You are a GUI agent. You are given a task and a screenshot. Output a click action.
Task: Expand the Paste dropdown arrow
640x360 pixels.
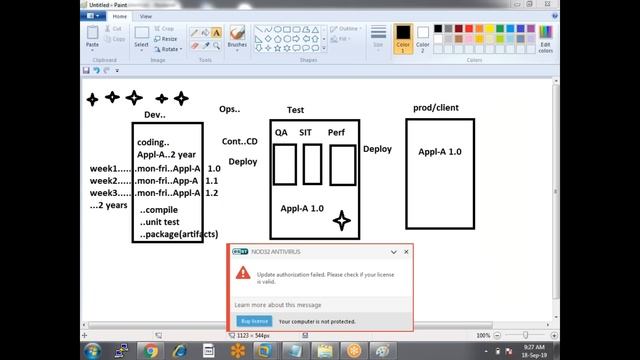(92, 50)
